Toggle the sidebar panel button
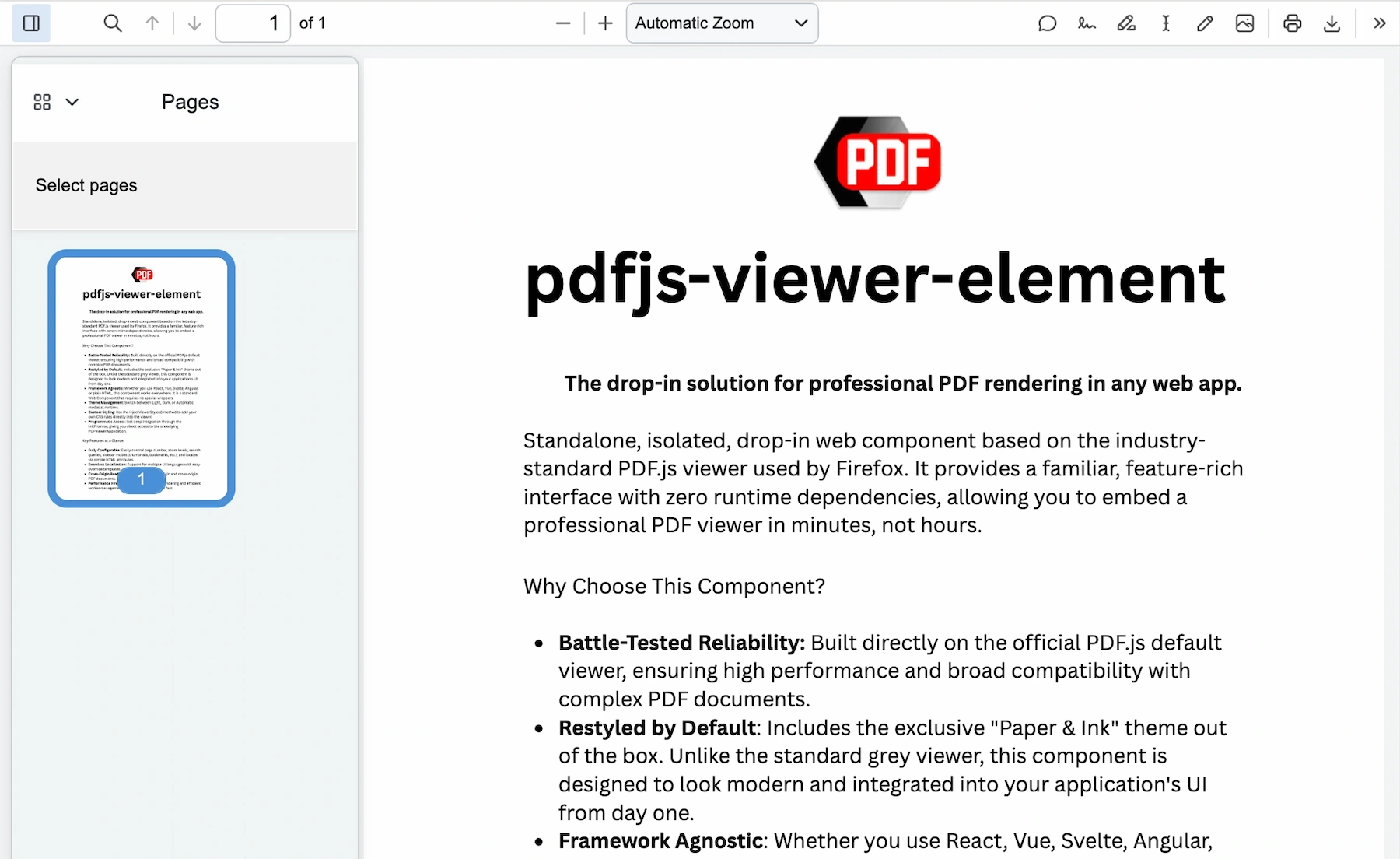This screenshot has width=1400, height=859. 31,23
